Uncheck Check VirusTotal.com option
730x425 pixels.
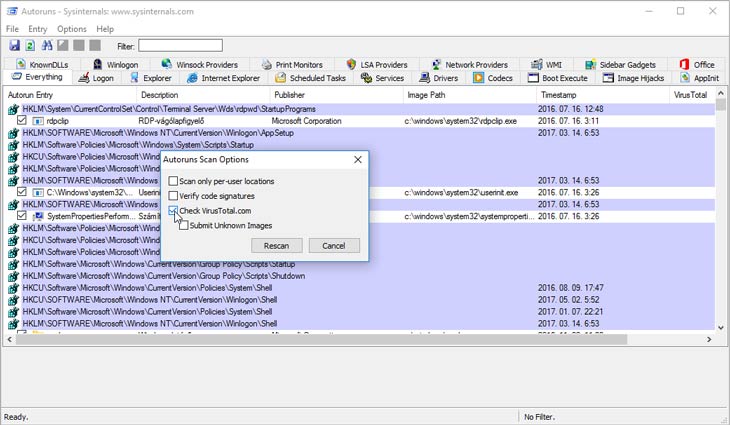pos(173,210)
